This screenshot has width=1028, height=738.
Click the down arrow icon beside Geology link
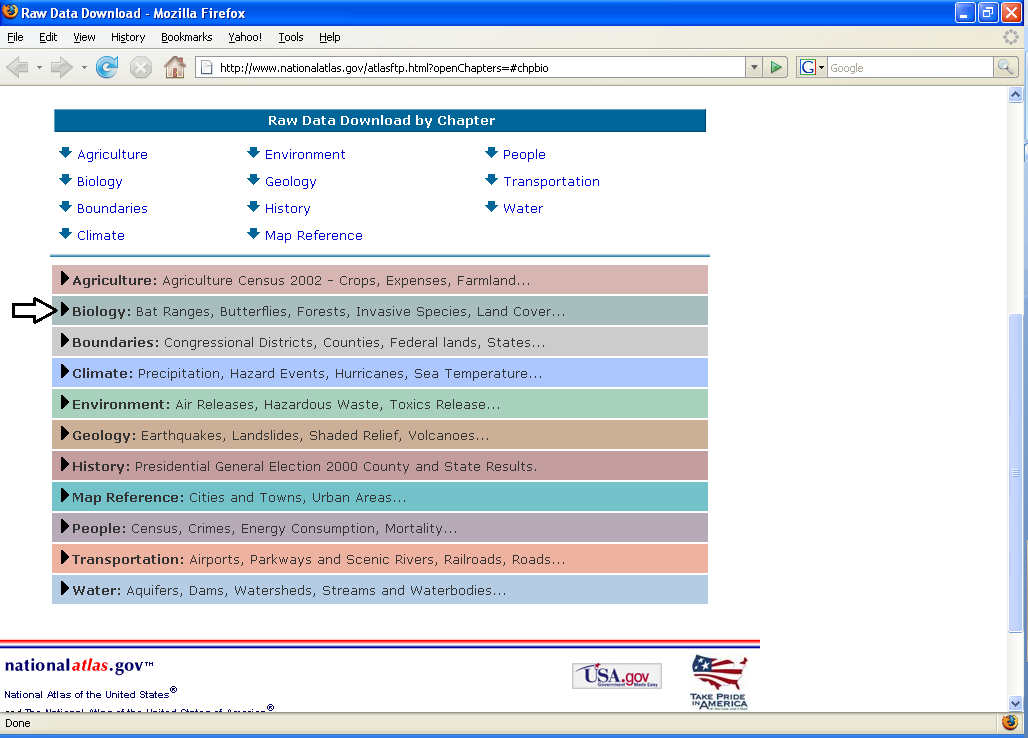coord(253,180)
